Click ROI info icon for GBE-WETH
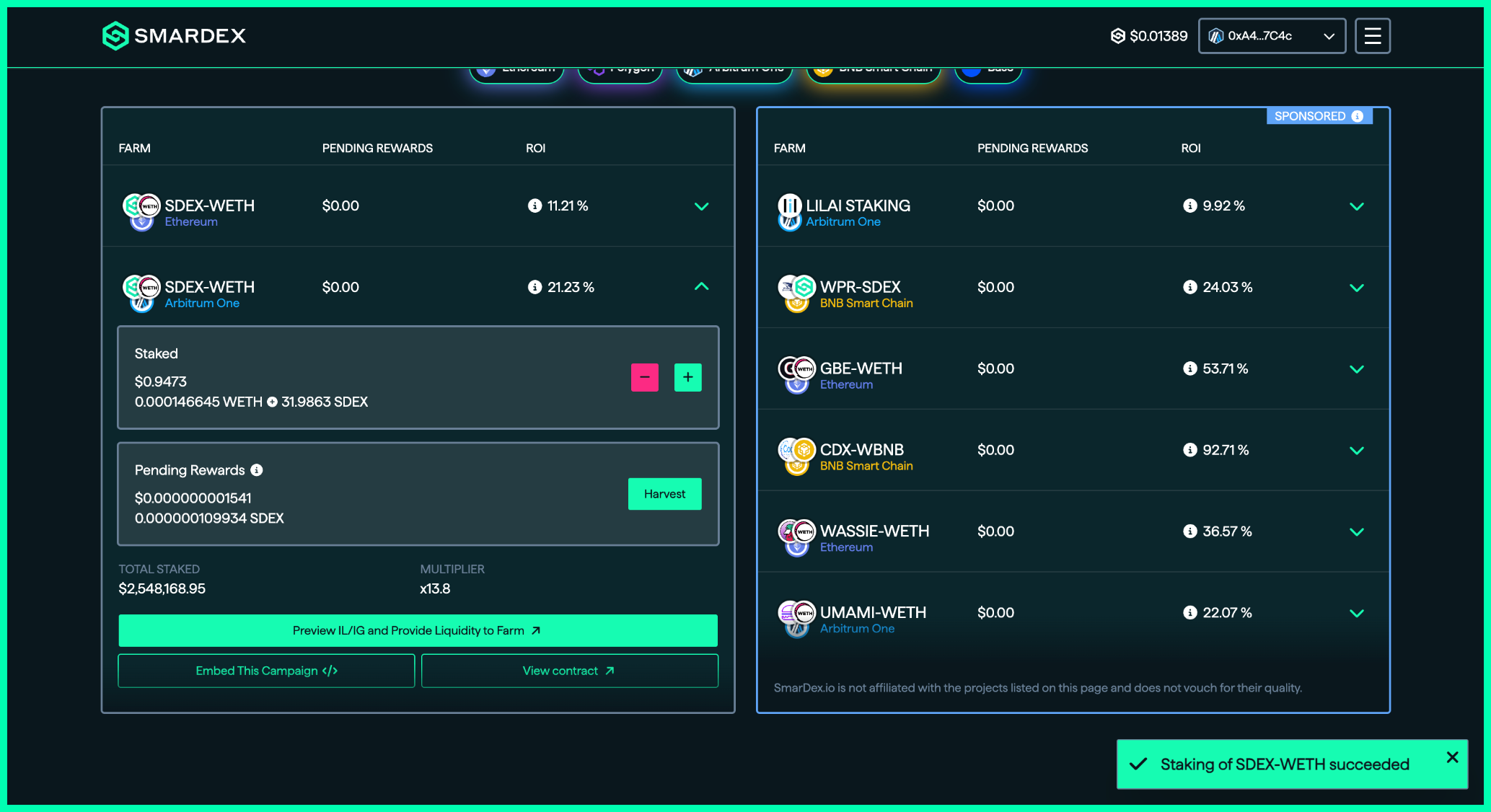This screenshot has height=812, width=1491. tap(1189, 369)
